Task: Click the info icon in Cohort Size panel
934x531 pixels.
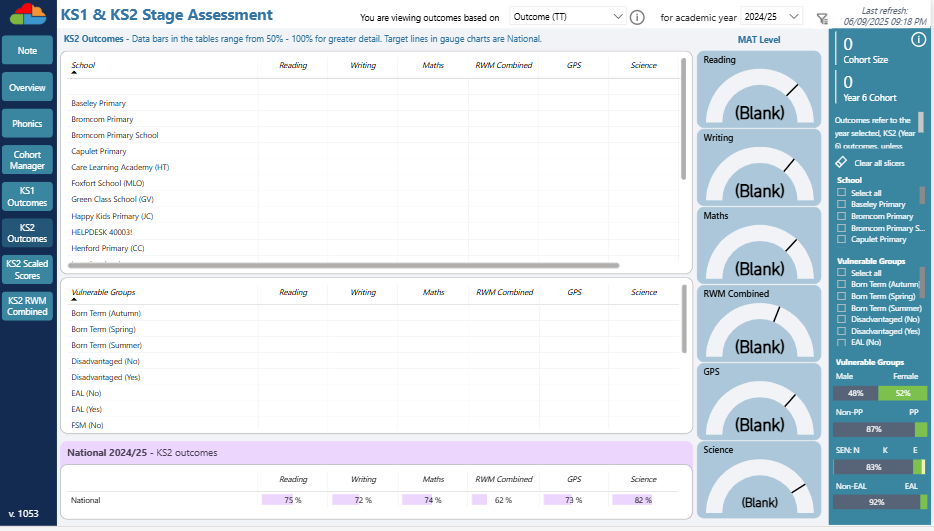Action: pos(918,40)
